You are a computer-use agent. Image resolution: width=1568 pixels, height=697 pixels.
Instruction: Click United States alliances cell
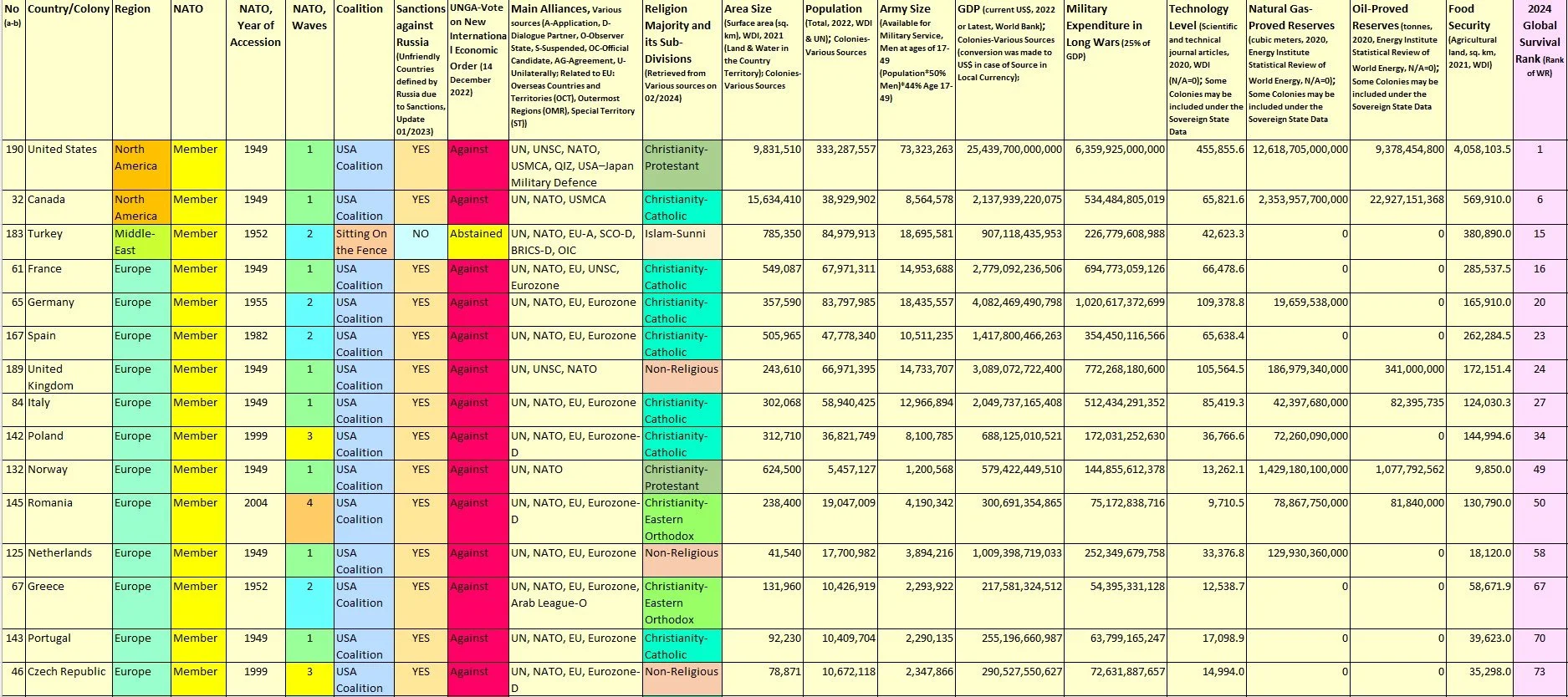pyautogui.click(x=575, y=165)
